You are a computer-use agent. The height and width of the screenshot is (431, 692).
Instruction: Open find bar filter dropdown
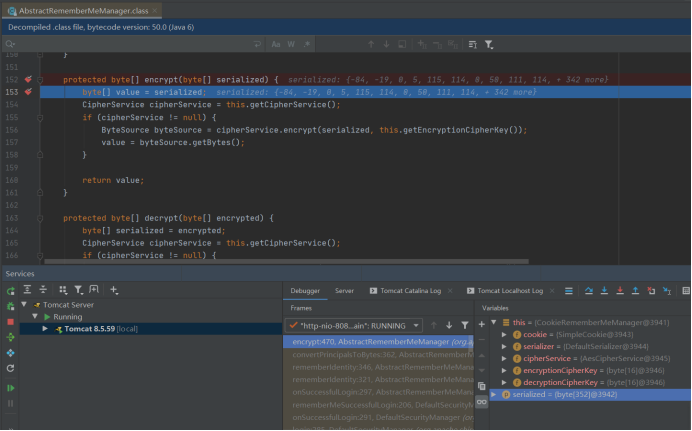pos(489,44)
